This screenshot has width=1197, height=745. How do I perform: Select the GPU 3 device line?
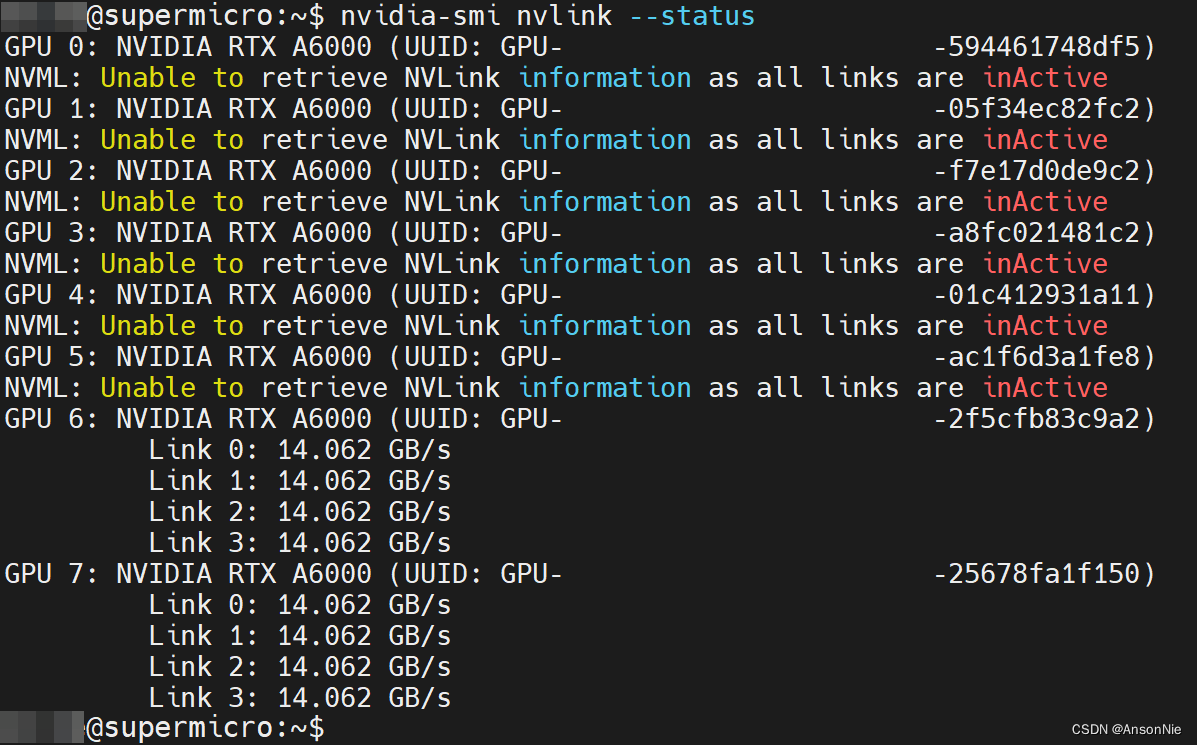(x=280, y=232)
